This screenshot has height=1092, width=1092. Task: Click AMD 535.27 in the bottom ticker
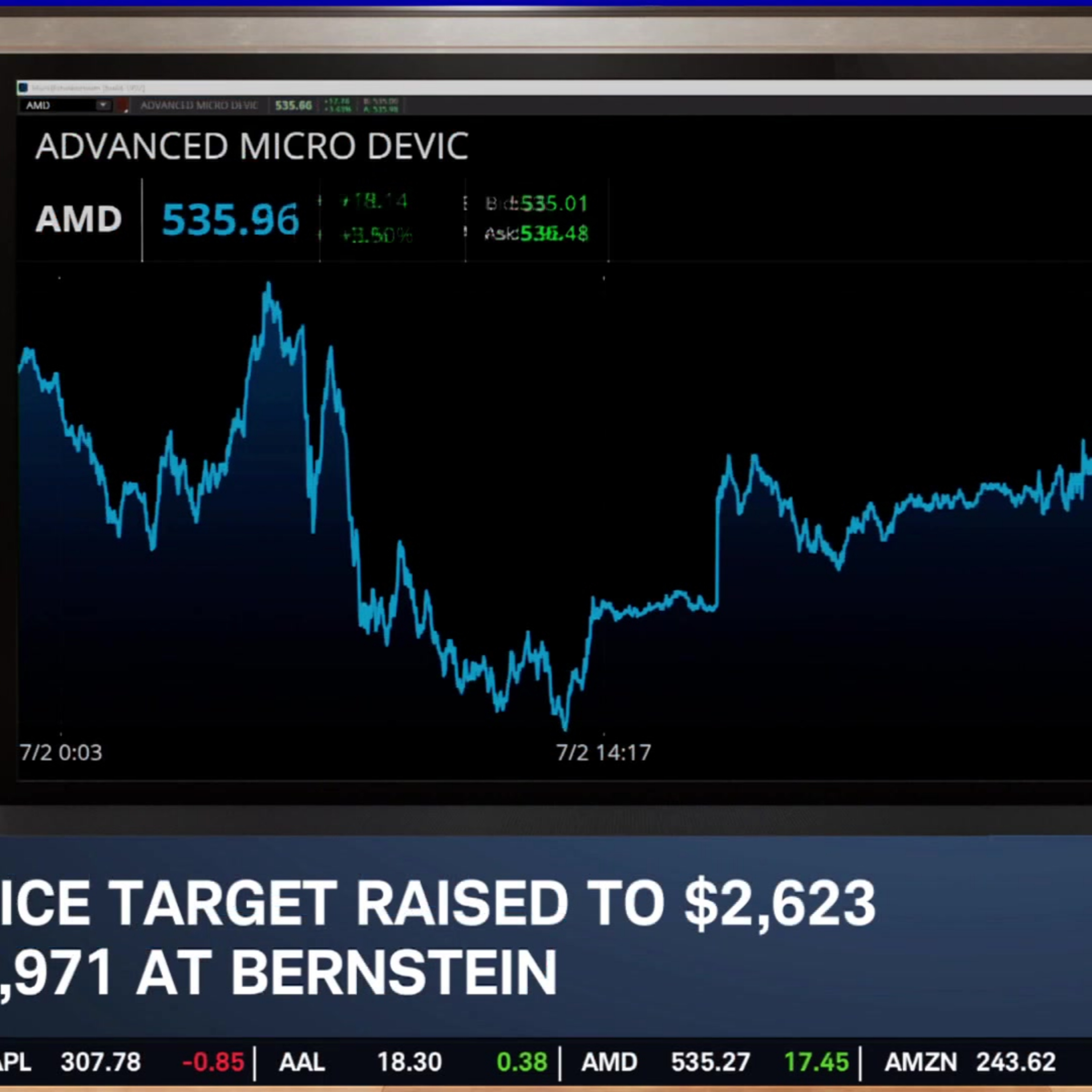tap(666, 1063)
